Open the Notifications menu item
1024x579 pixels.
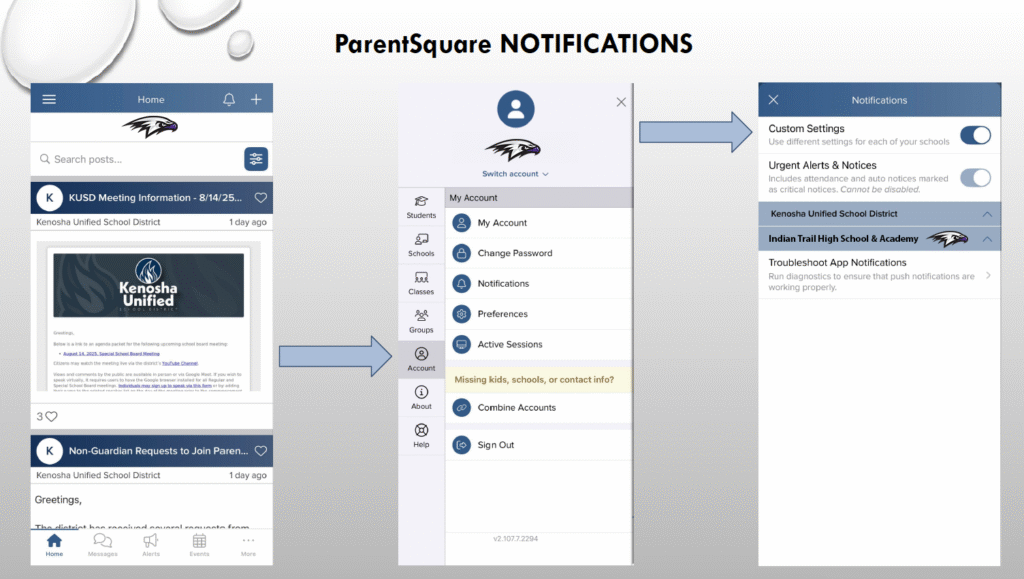539,283
